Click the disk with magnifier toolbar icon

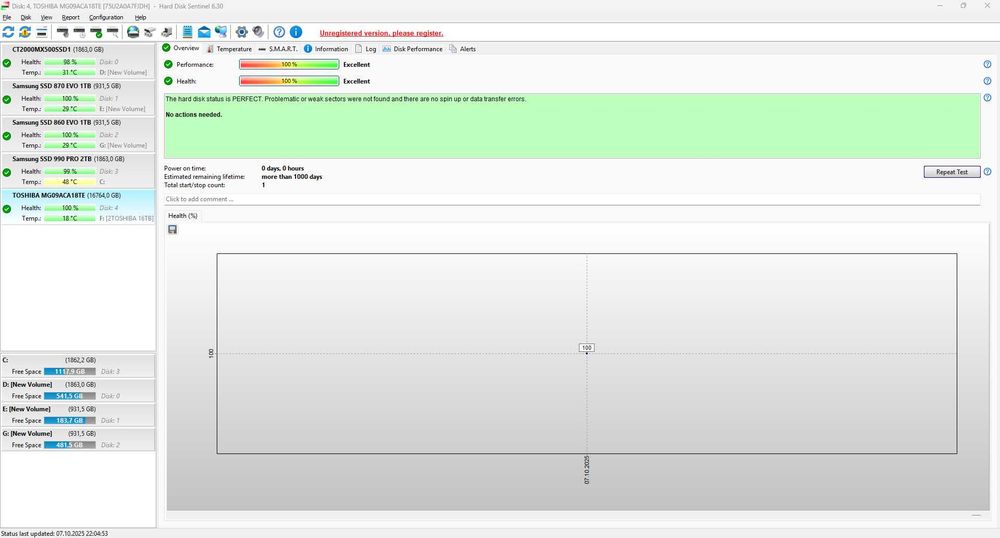click(112, 32)
